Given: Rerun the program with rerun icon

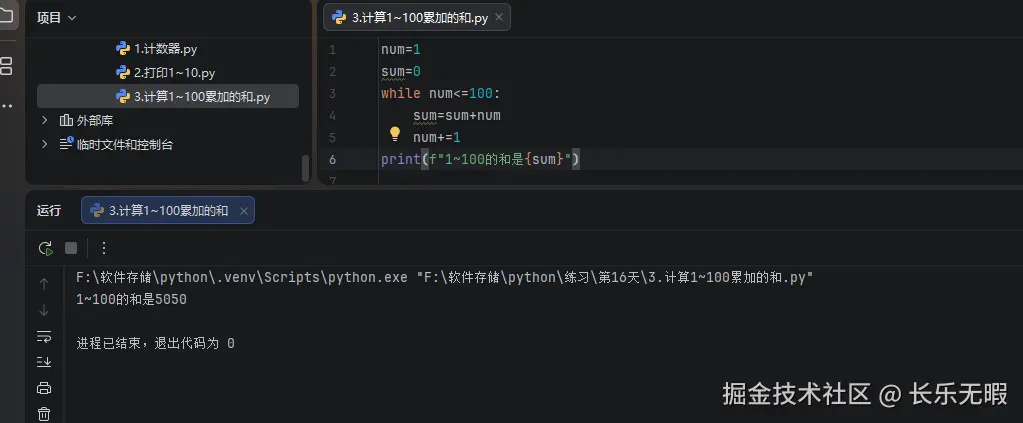Looking at the screenshot, I should [x=45, y=248].
